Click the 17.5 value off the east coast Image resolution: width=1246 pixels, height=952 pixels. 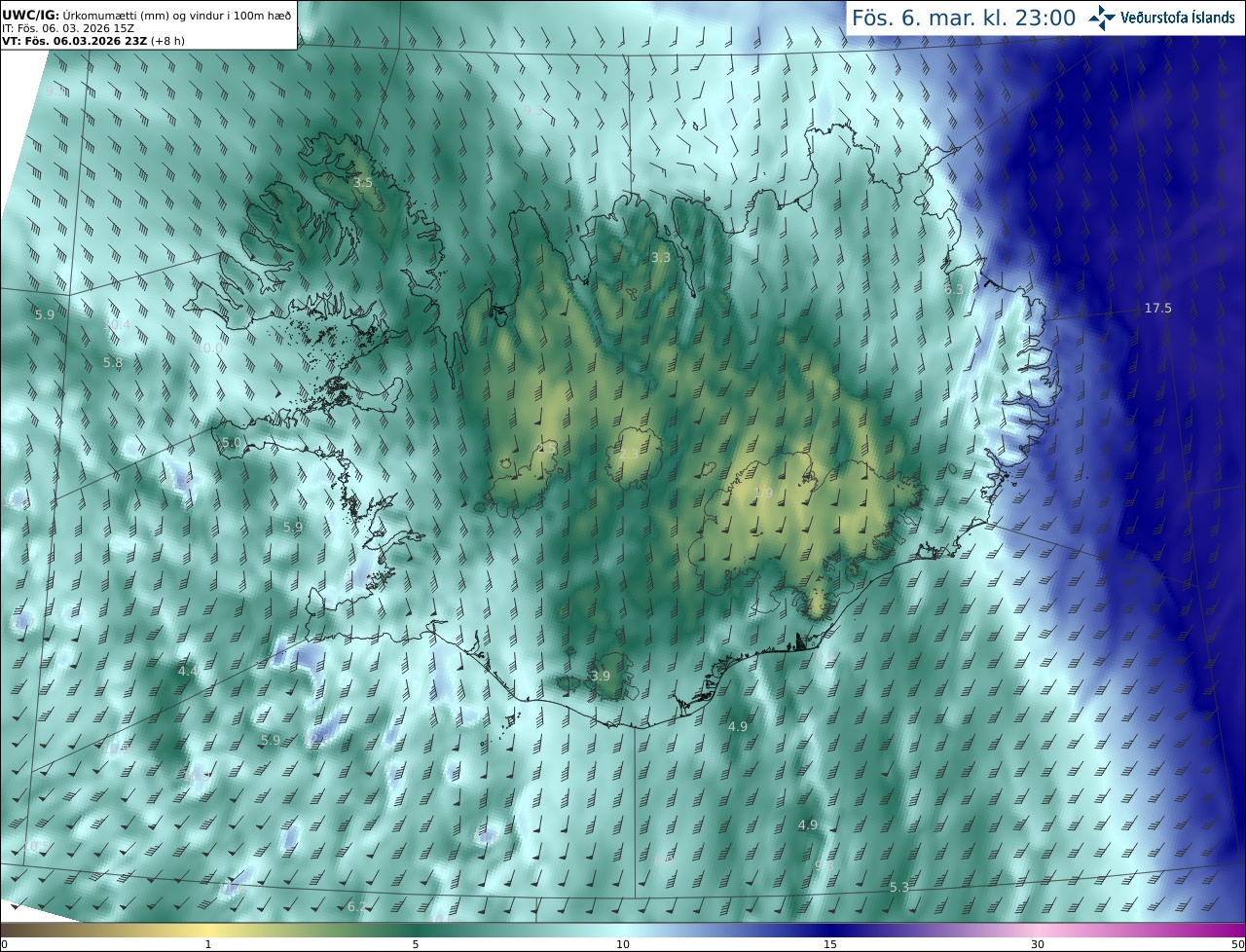(1157, 309)
